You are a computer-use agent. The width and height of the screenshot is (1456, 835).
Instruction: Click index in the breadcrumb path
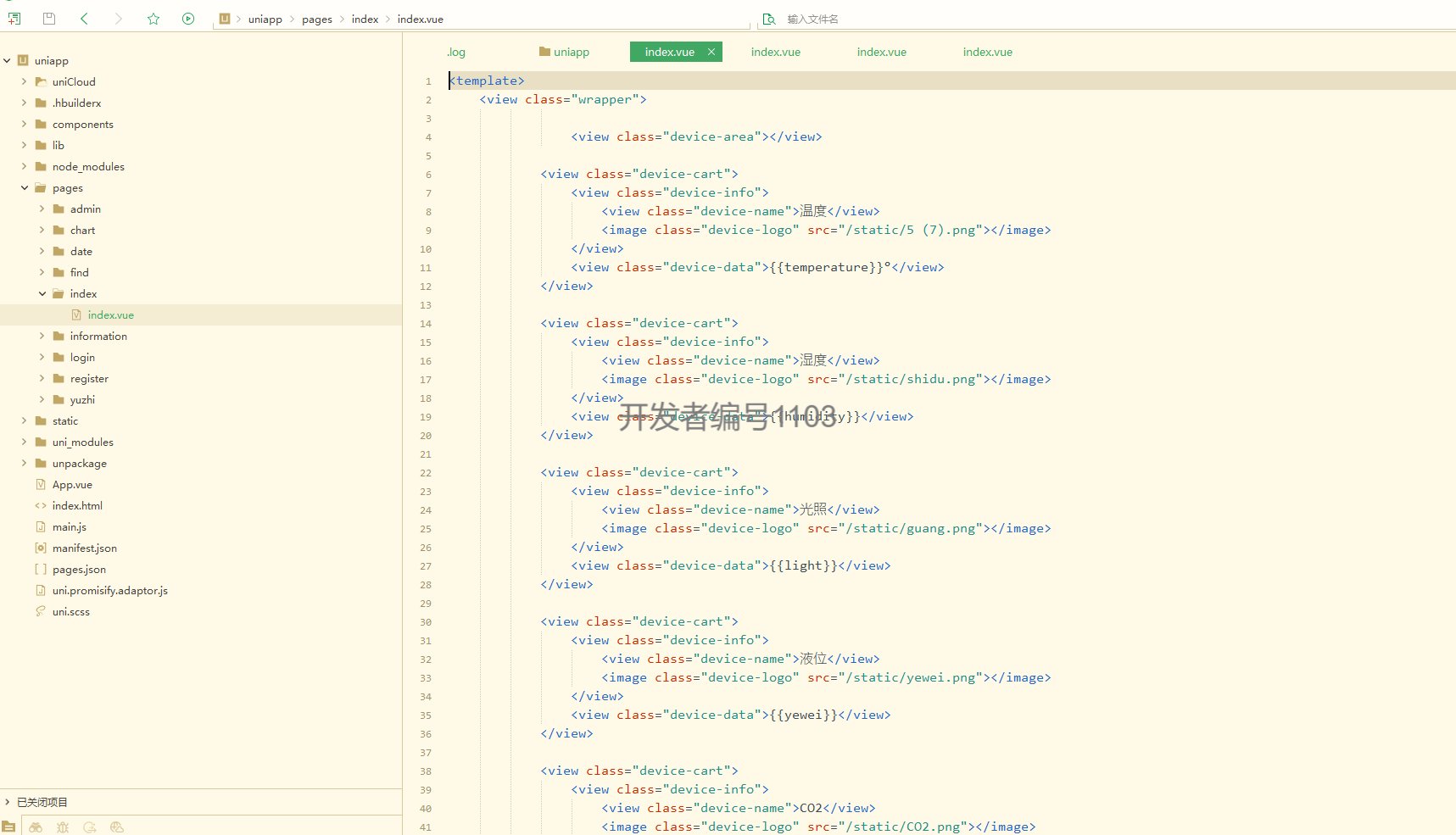[x=365, y=19]
